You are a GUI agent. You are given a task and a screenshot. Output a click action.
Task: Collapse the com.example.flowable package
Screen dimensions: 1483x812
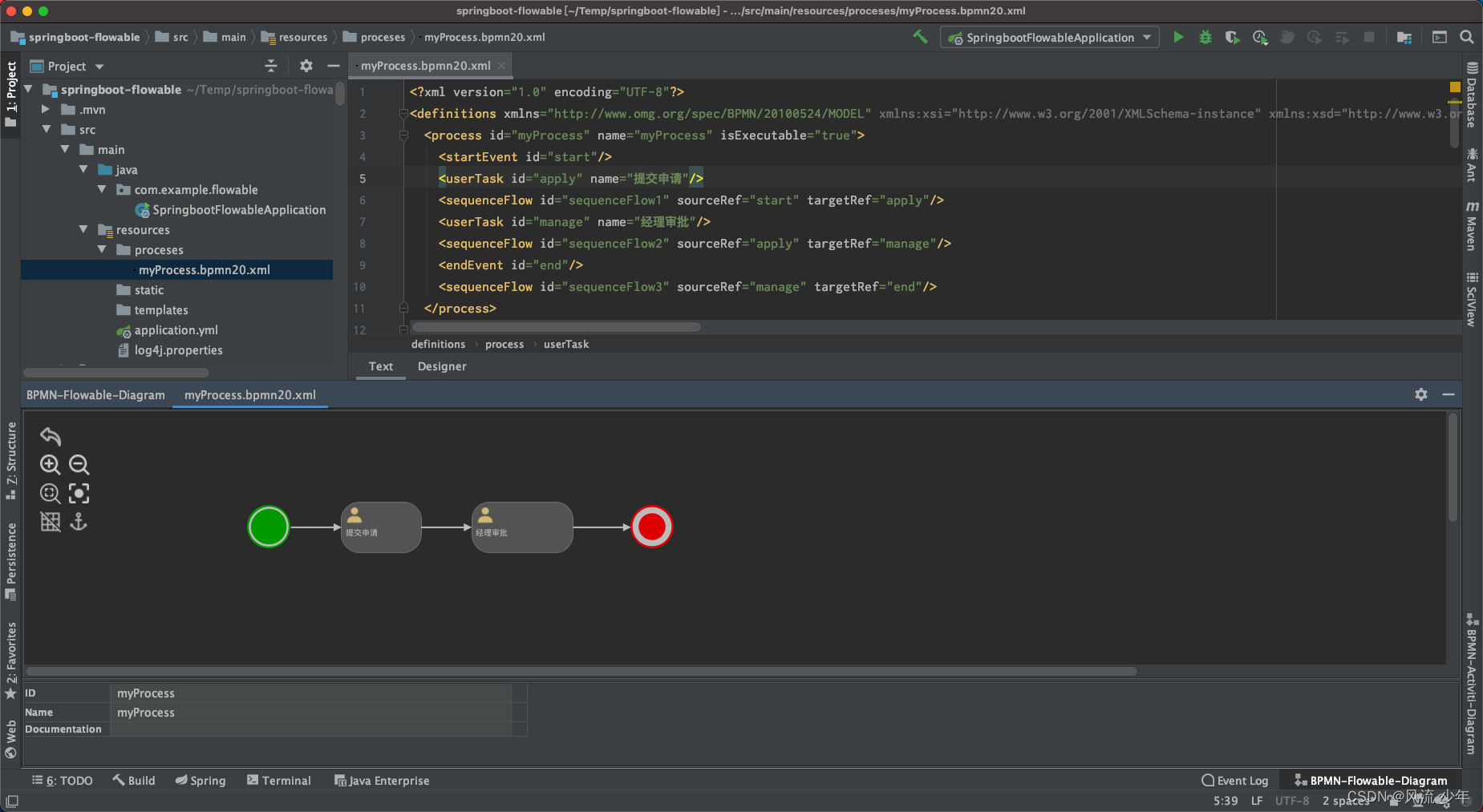[102, 189]
